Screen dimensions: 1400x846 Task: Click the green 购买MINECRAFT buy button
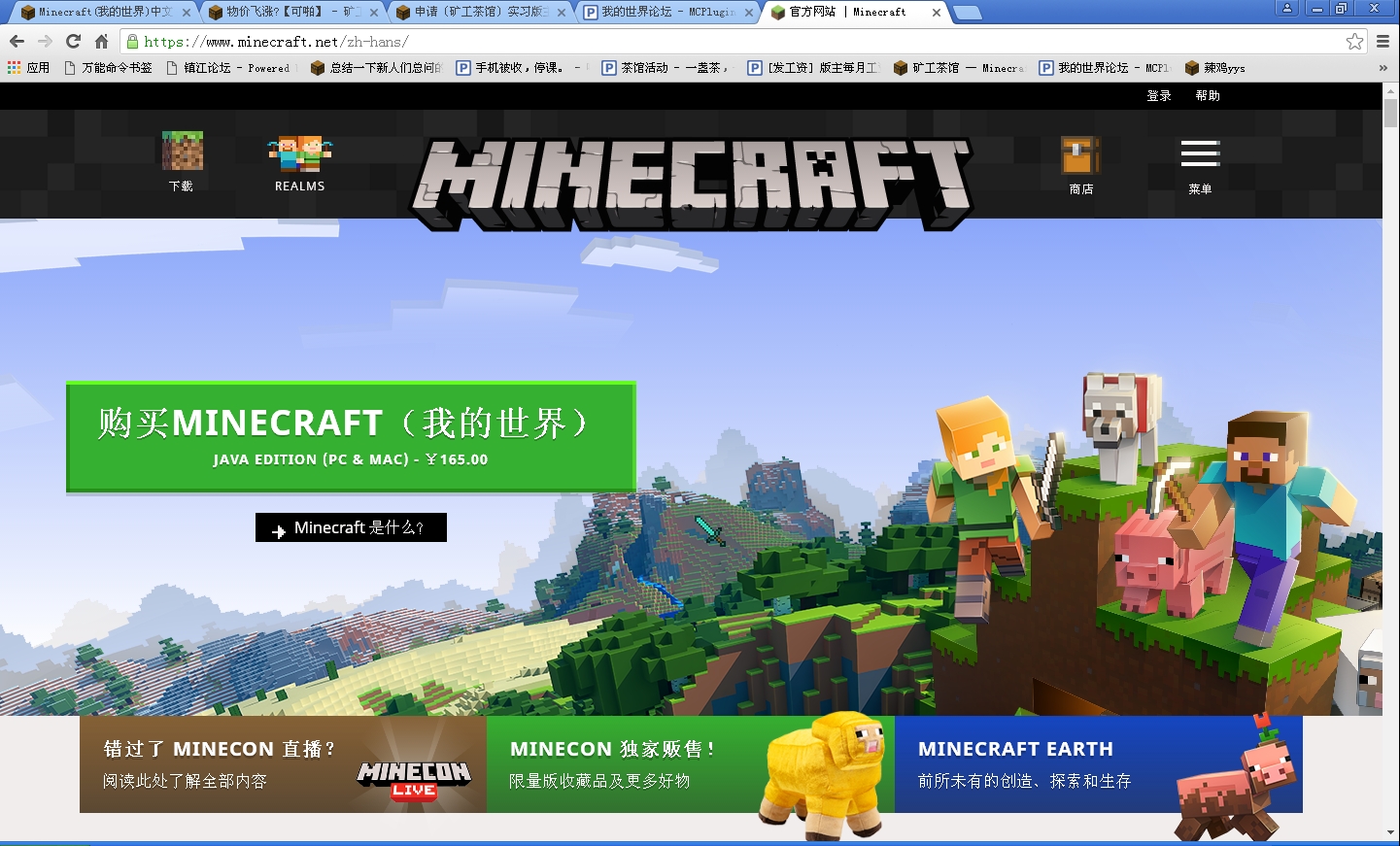coord(351,437)
